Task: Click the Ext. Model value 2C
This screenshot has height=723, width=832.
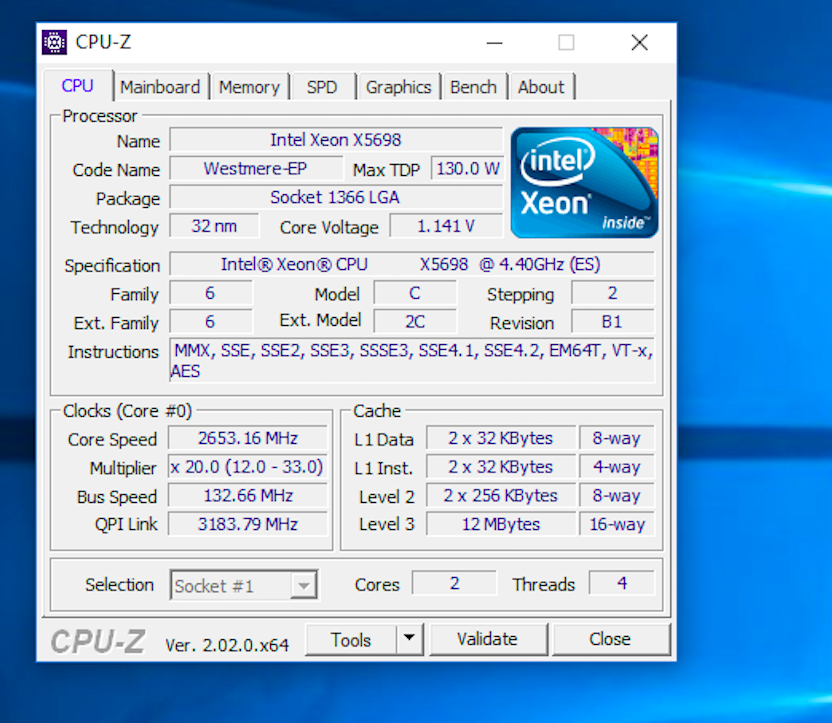Action: click(x=415, y=322)
